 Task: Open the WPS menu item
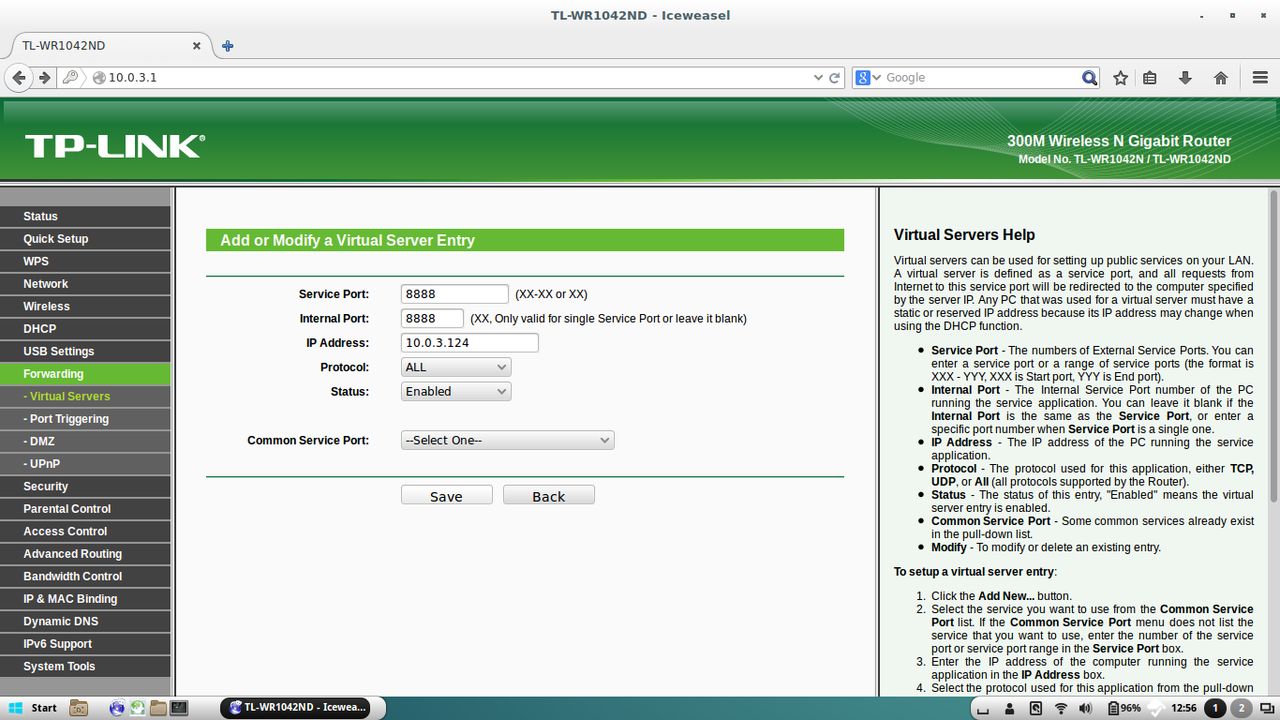[x=85, y=261]
